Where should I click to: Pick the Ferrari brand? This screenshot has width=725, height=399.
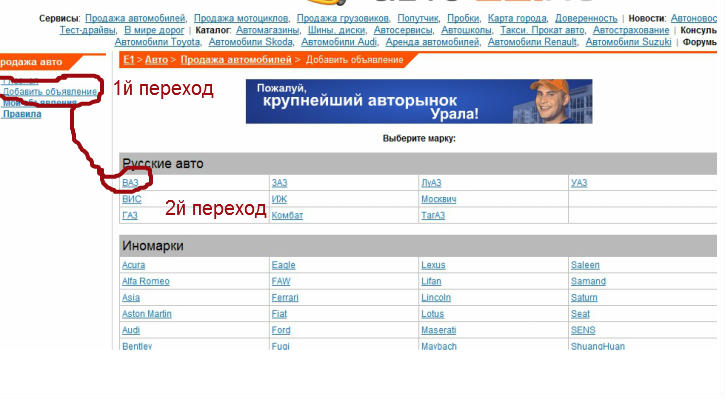pyautogui.click(x=285, y=298)
